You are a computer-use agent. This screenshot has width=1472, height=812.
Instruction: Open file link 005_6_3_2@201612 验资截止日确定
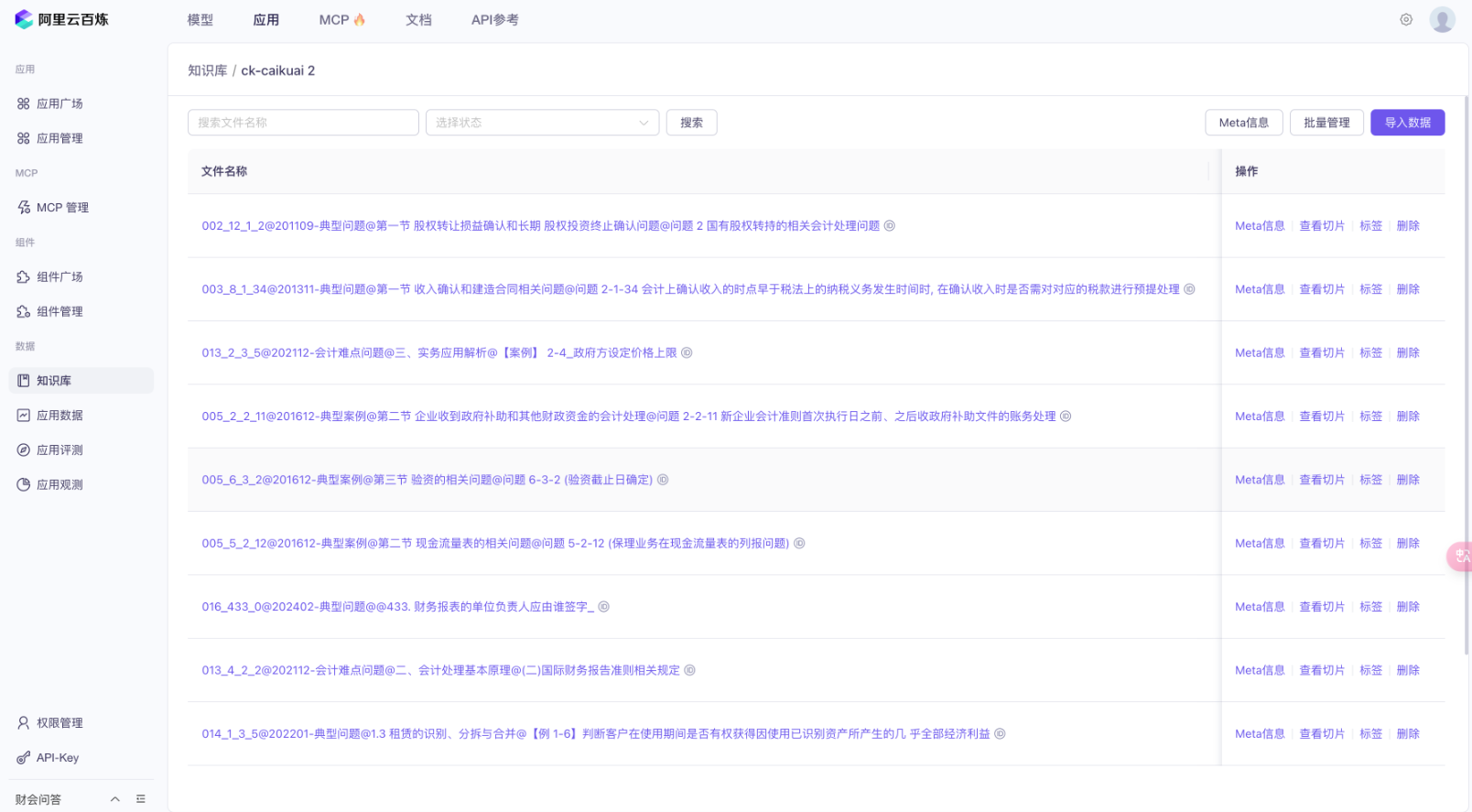[x=428, y=480]
